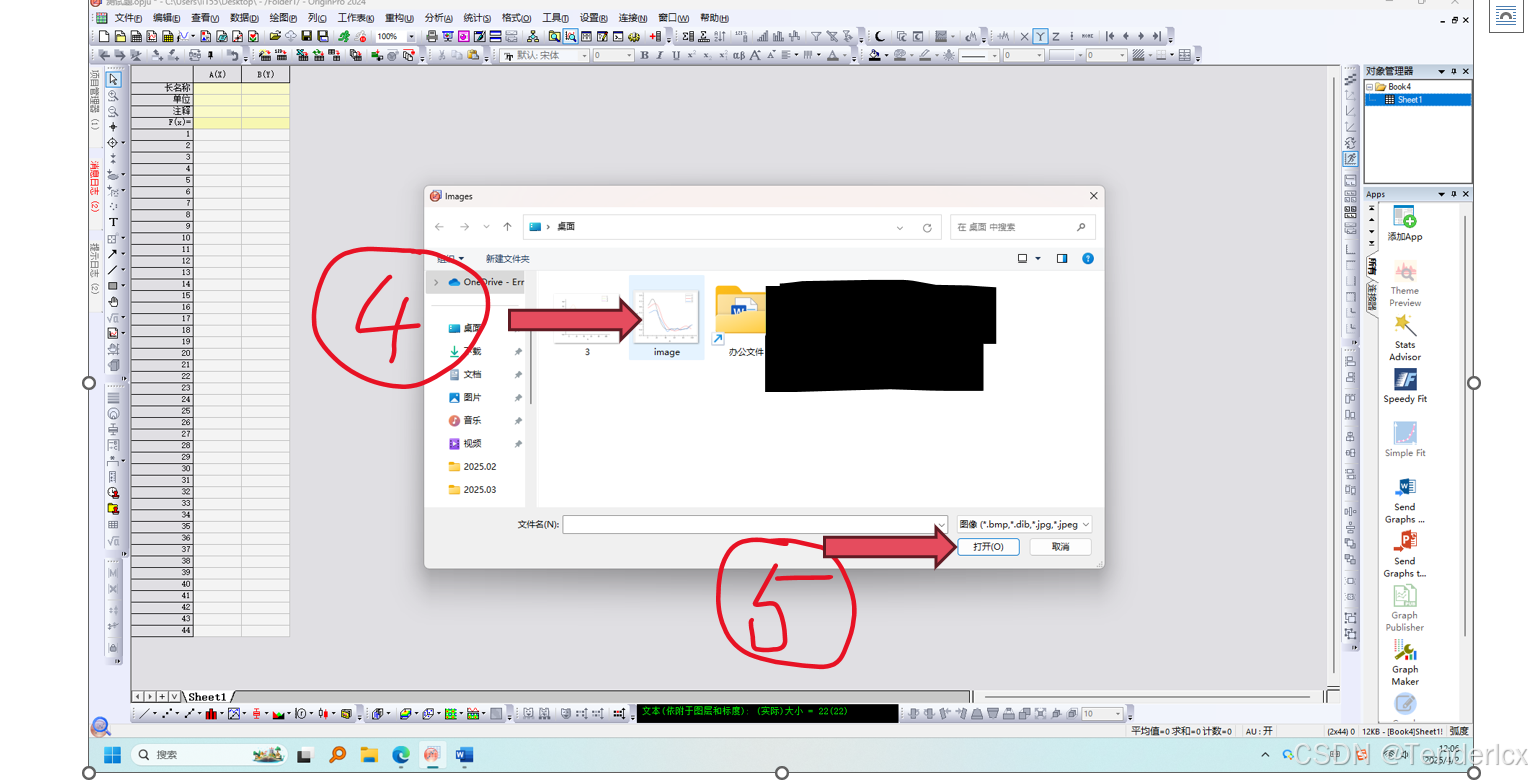Viewport: 1532px width, 781px height.
Task: Click the 取消 button
Action: coord(1061,547)
